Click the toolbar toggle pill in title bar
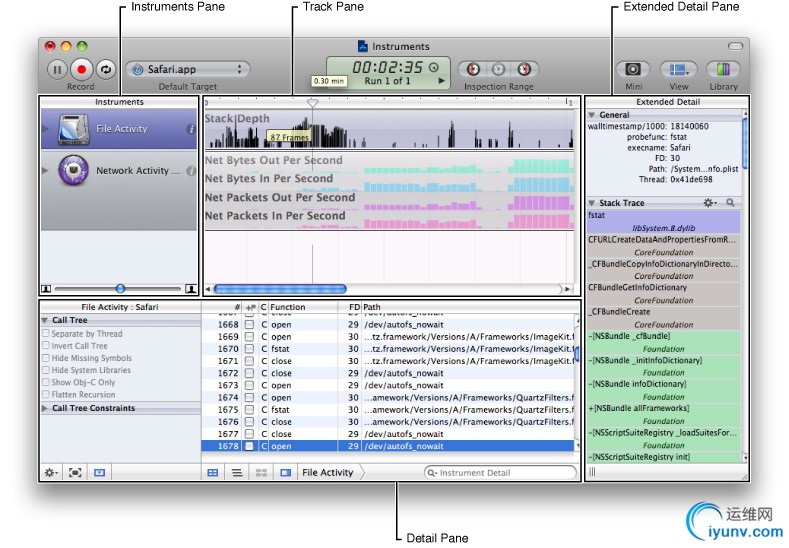Viewport: 789px width, 548px height. [x=735, y=46]
